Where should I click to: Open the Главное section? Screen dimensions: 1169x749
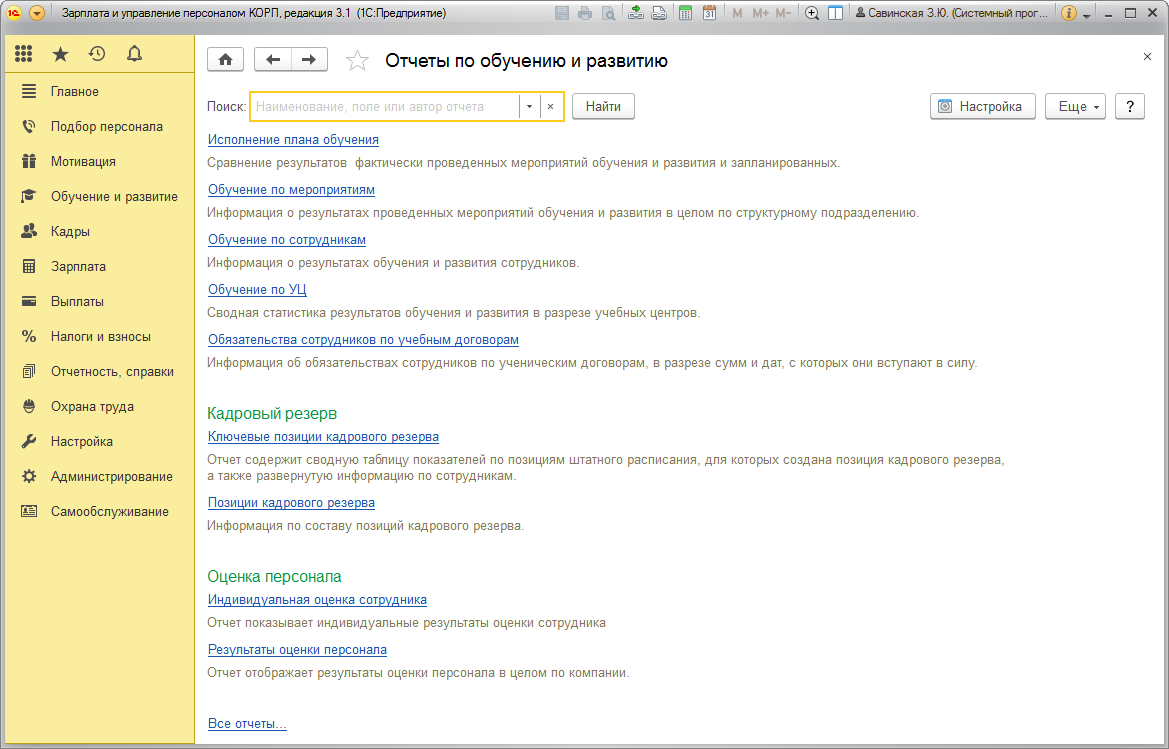(99, 92)
